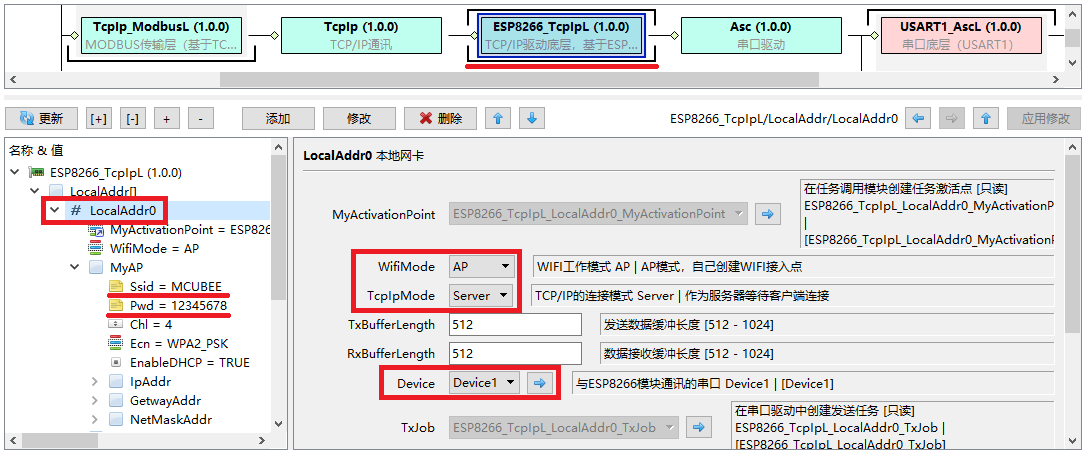Image resolution: width=1086 pixels, height=456 pixels.
Task: Click the [-] collapse-all button
Action: coord(133,118)
